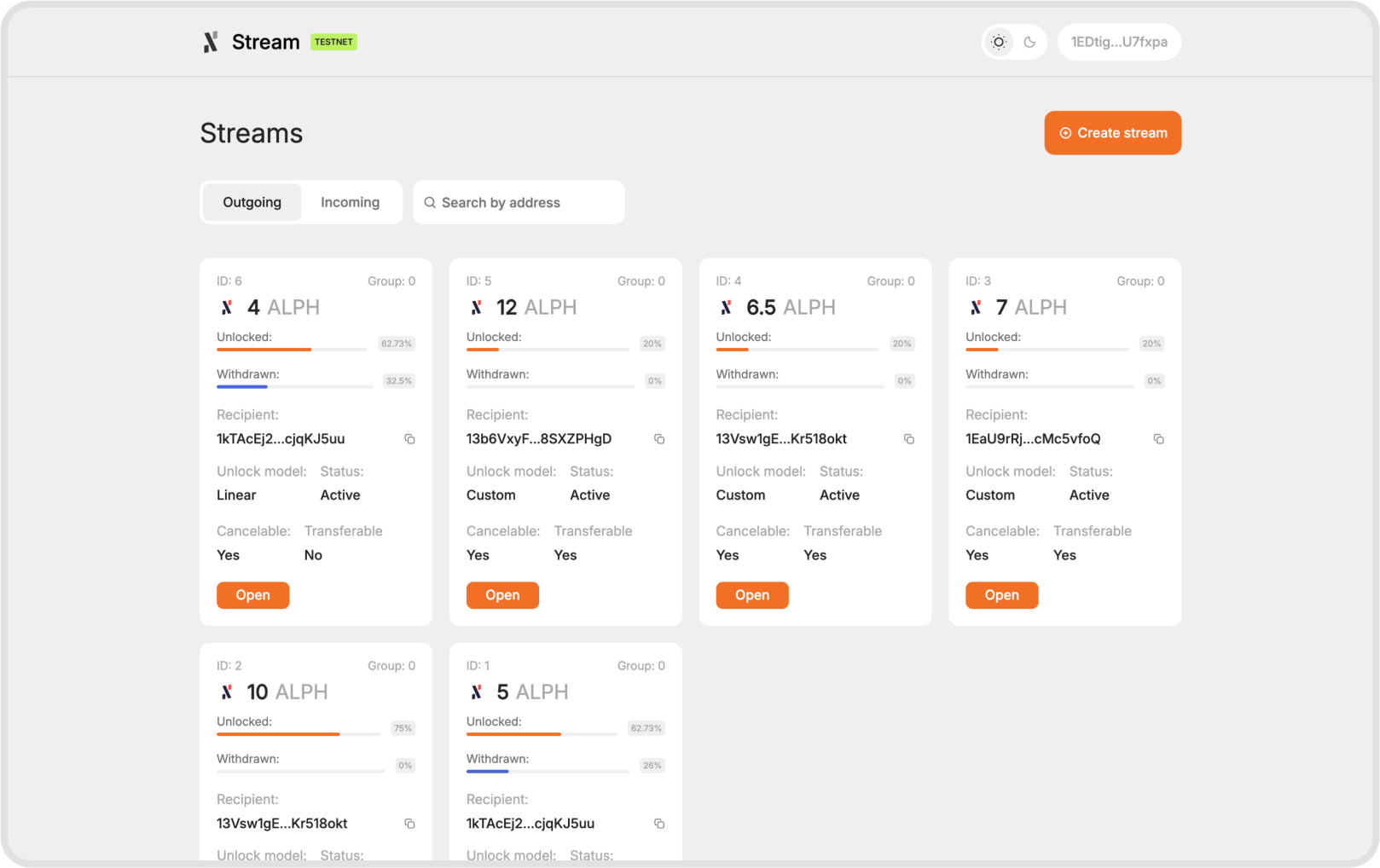Copy recipient address 1EaU9rRj...cMc5vfoQ

click(1158, 439)
